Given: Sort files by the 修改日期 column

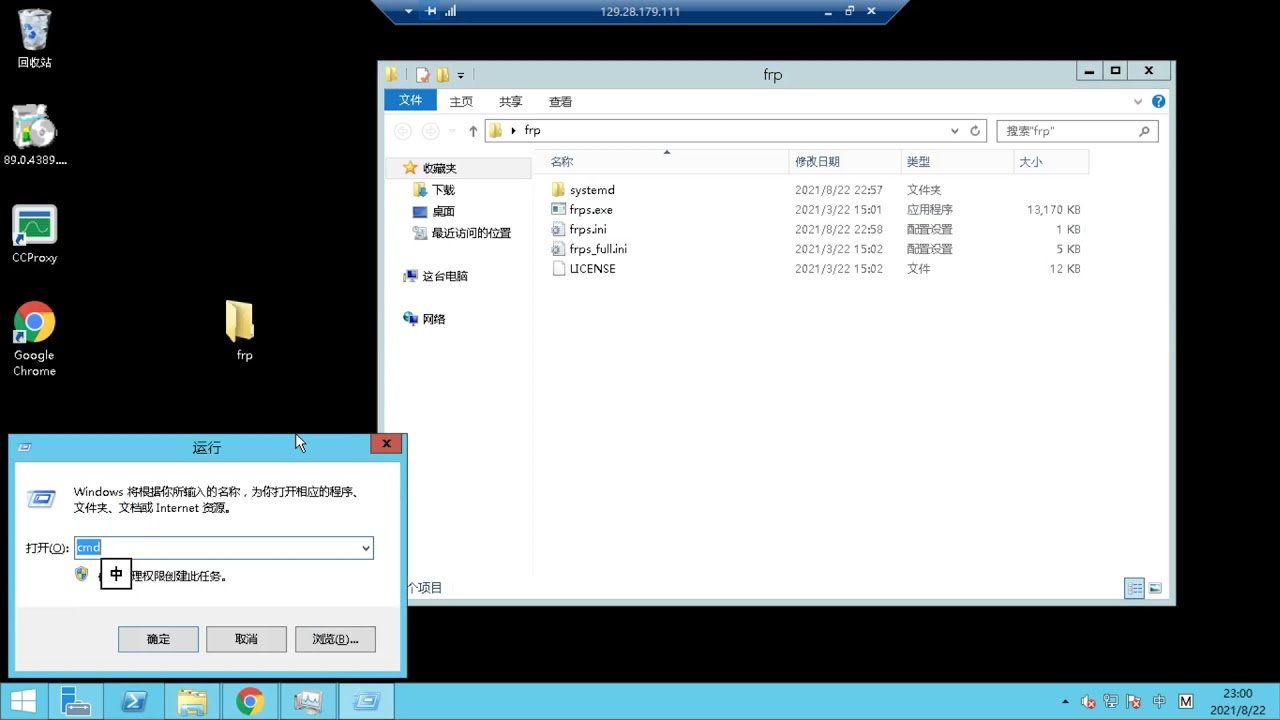Looking at the screenshot, I should (845, 162).
